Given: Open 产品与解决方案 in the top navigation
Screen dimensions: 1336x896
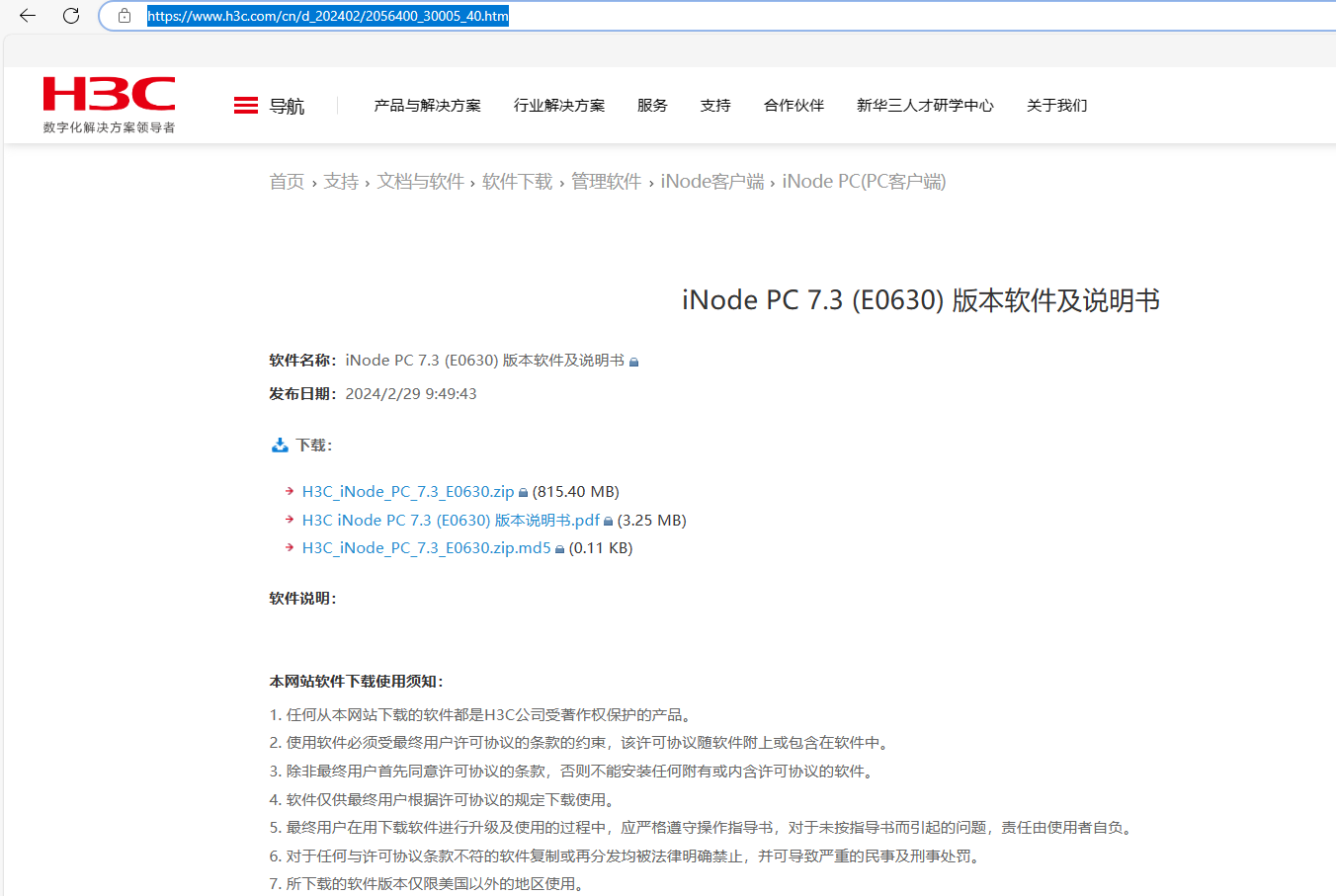Looking at the screenshot, I should click(428, 106).
